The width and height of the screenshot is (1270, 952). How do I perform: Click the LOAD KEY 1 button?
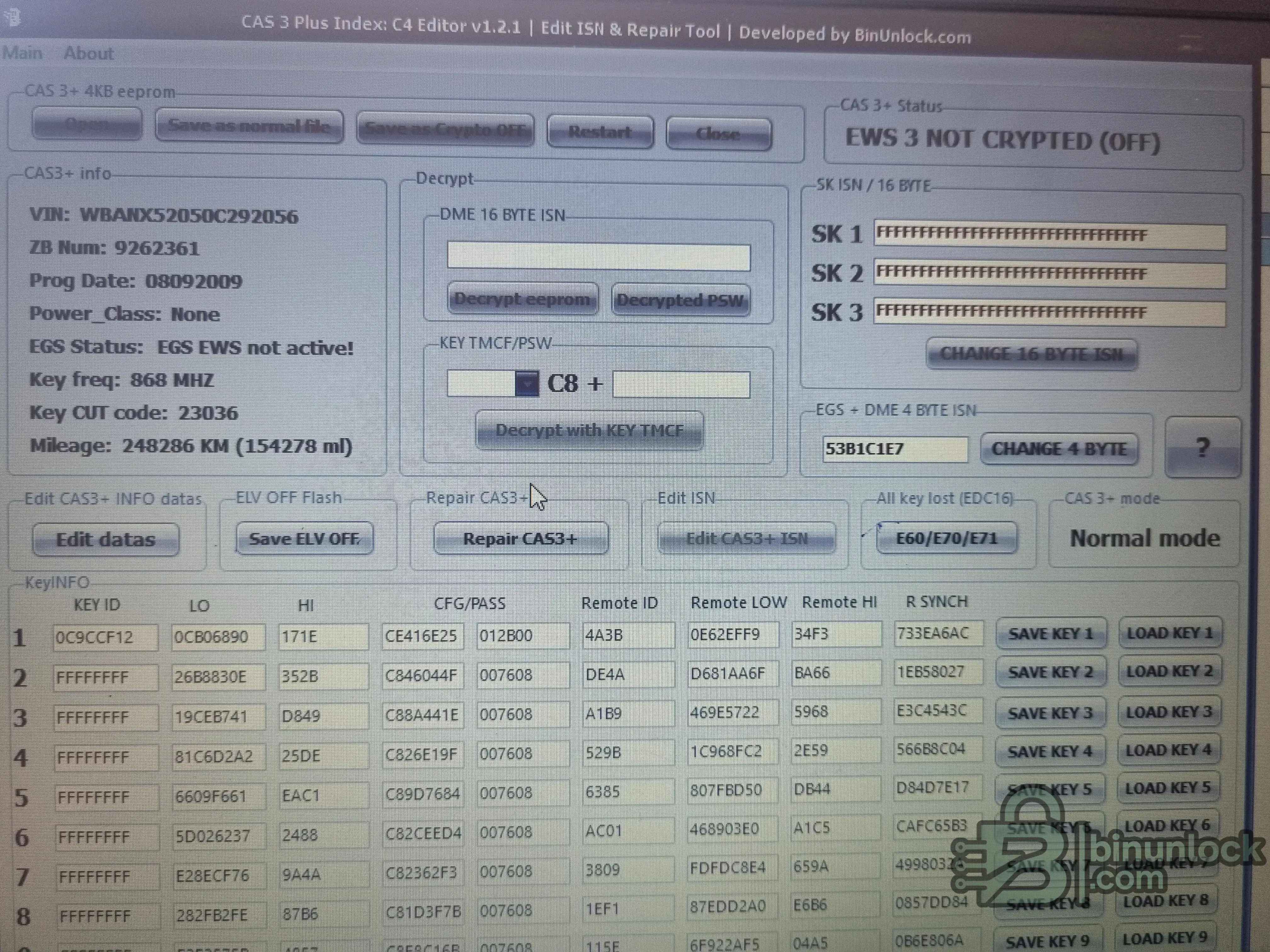[1170, 633]
